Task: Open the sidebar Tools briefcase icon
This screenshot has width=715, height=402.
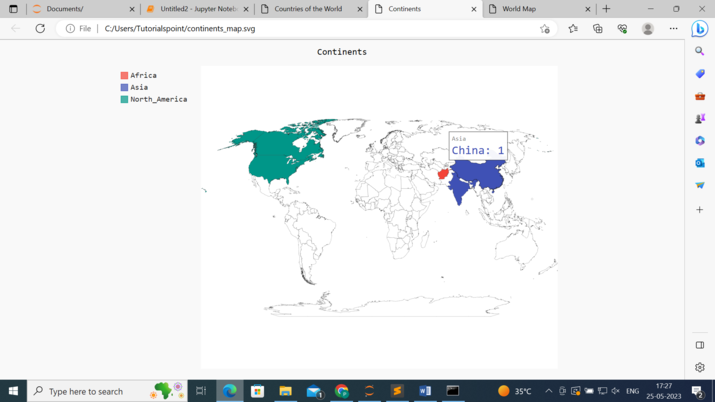Action: click(x=699, y=96)
